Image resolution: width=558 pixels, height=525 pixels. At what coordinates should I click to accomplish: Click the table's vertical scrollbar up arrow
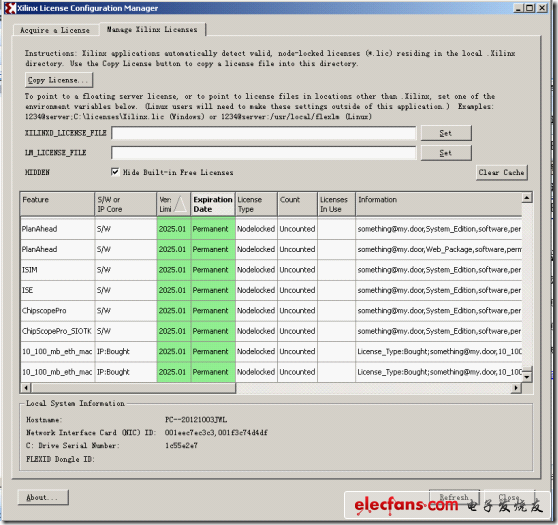coord(527,198)
